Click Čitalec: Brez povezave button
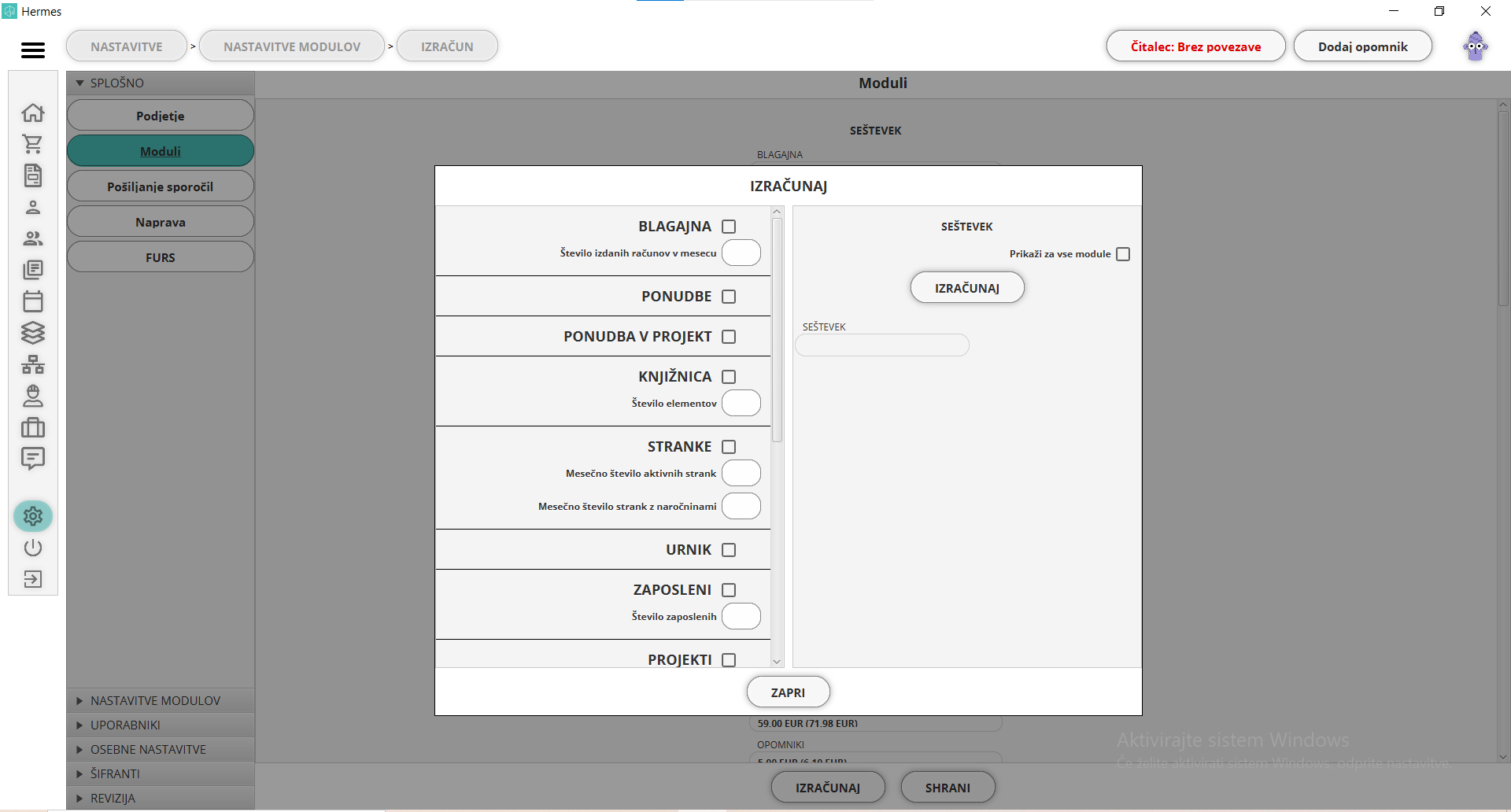1511x812 pixels. pos(1195,46)
